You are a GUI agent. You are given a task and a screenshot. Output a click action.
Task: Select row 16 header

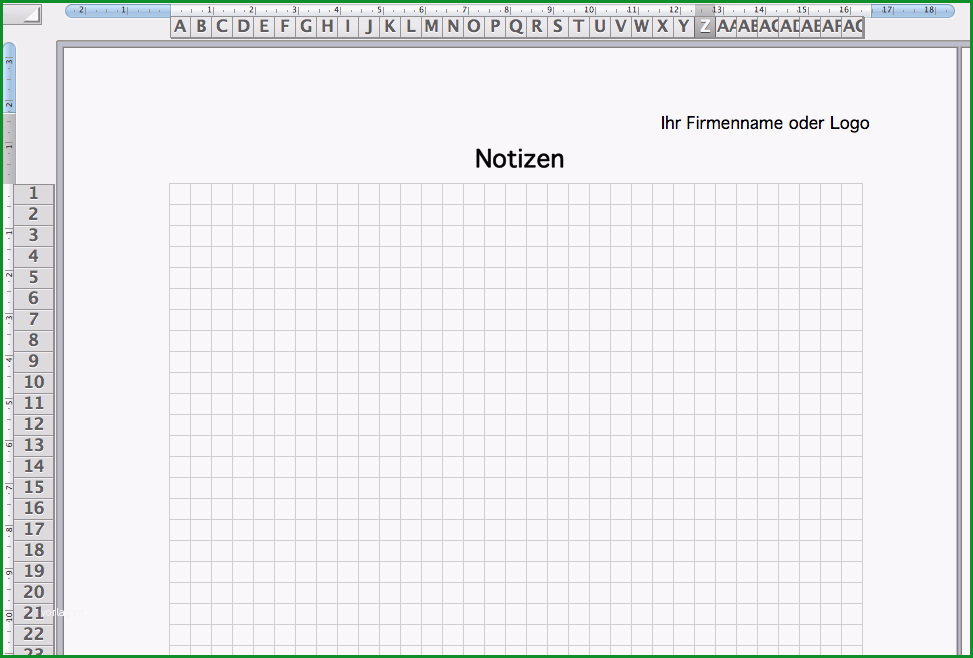point(34,508)
